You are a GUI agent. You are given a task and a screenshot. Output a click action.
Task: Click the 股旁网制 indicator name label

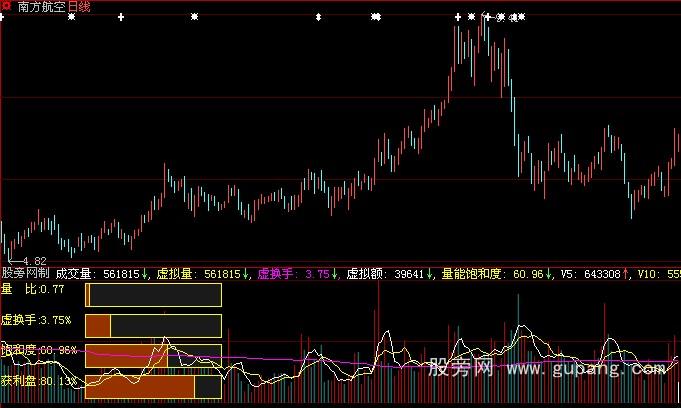(26, 273)
